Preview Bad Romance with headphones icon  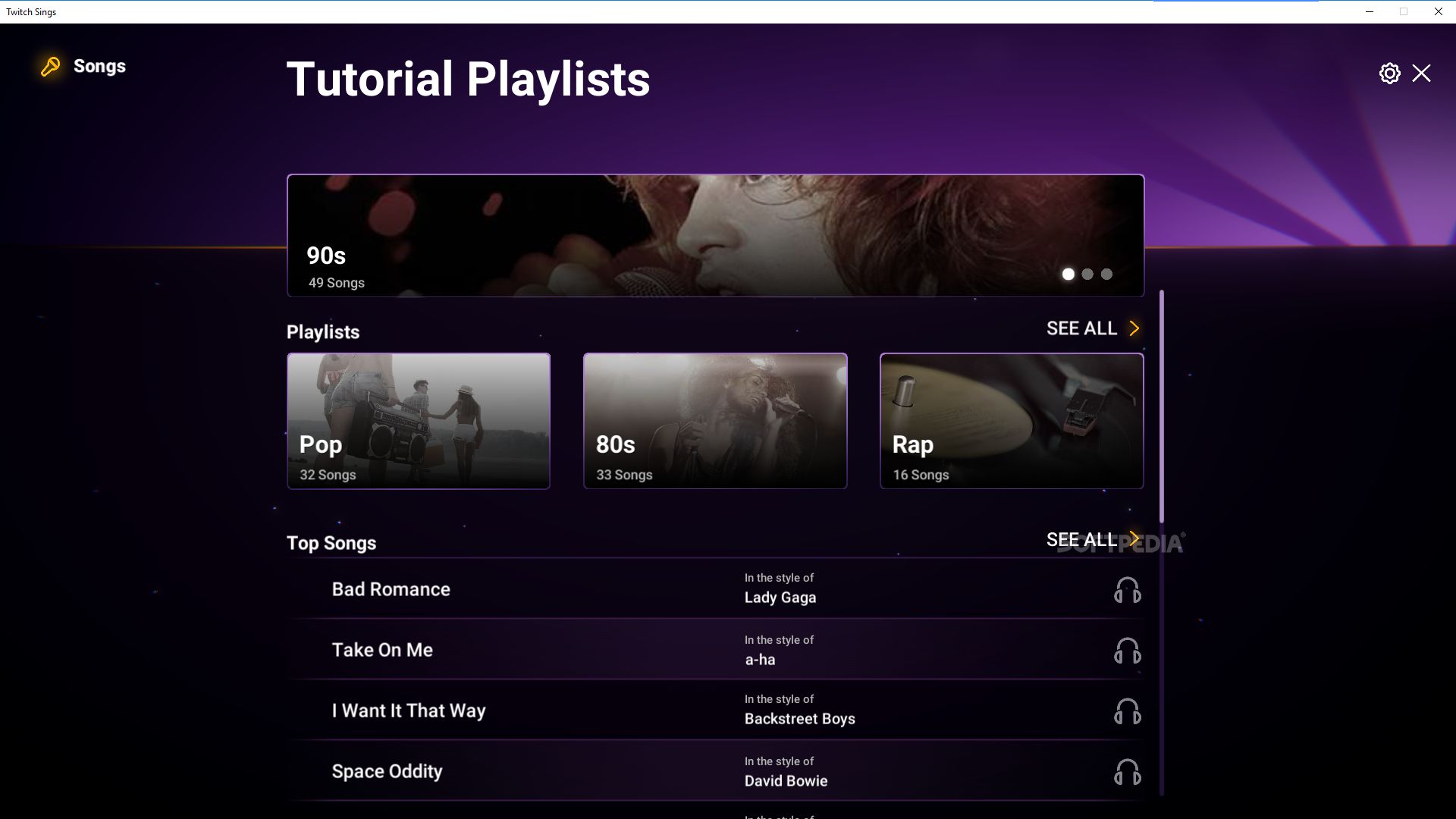tap(1127, 590)
